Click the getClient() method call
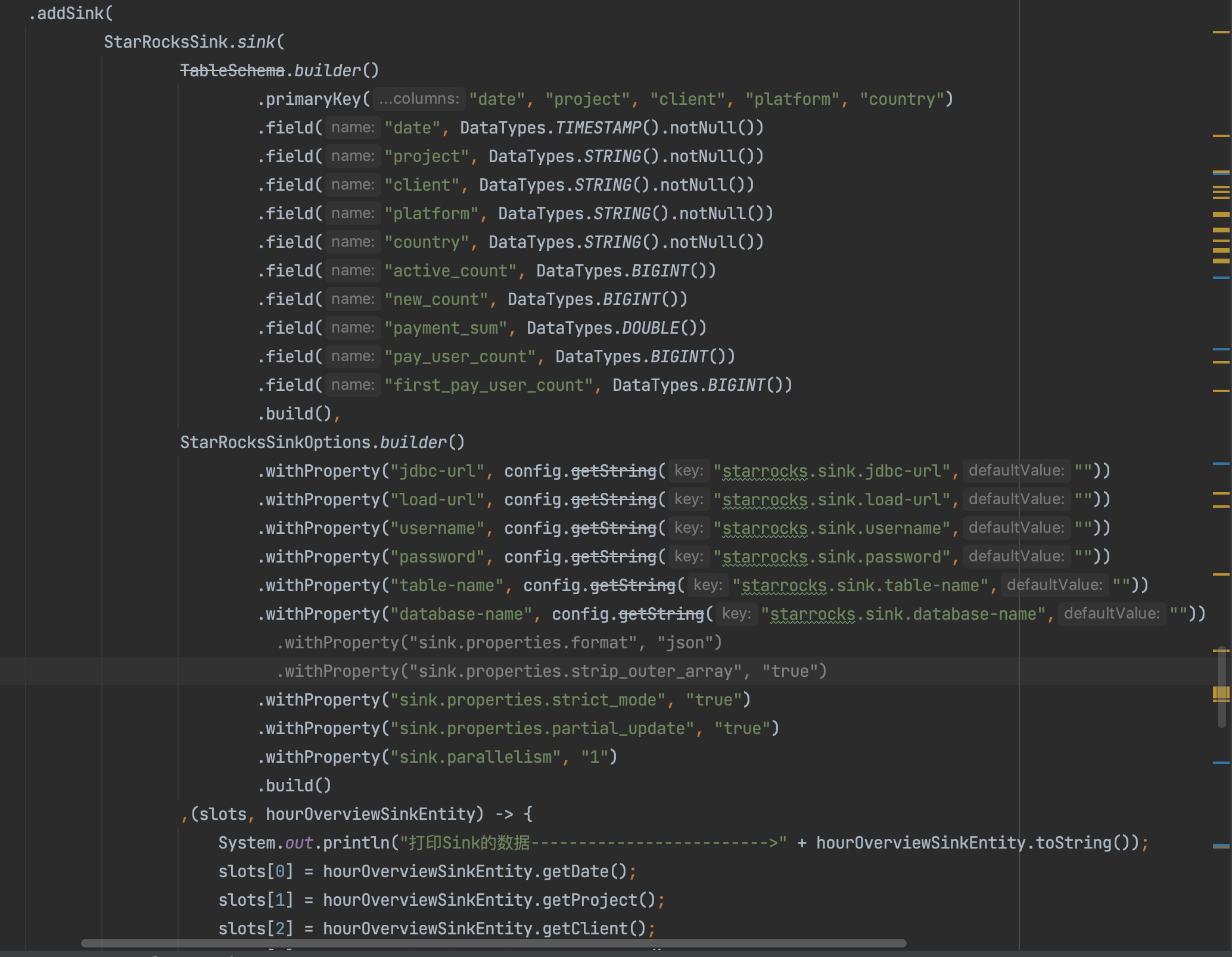Image resolution: width=1232 pixels, height=957 pixels. pos(594,928)
